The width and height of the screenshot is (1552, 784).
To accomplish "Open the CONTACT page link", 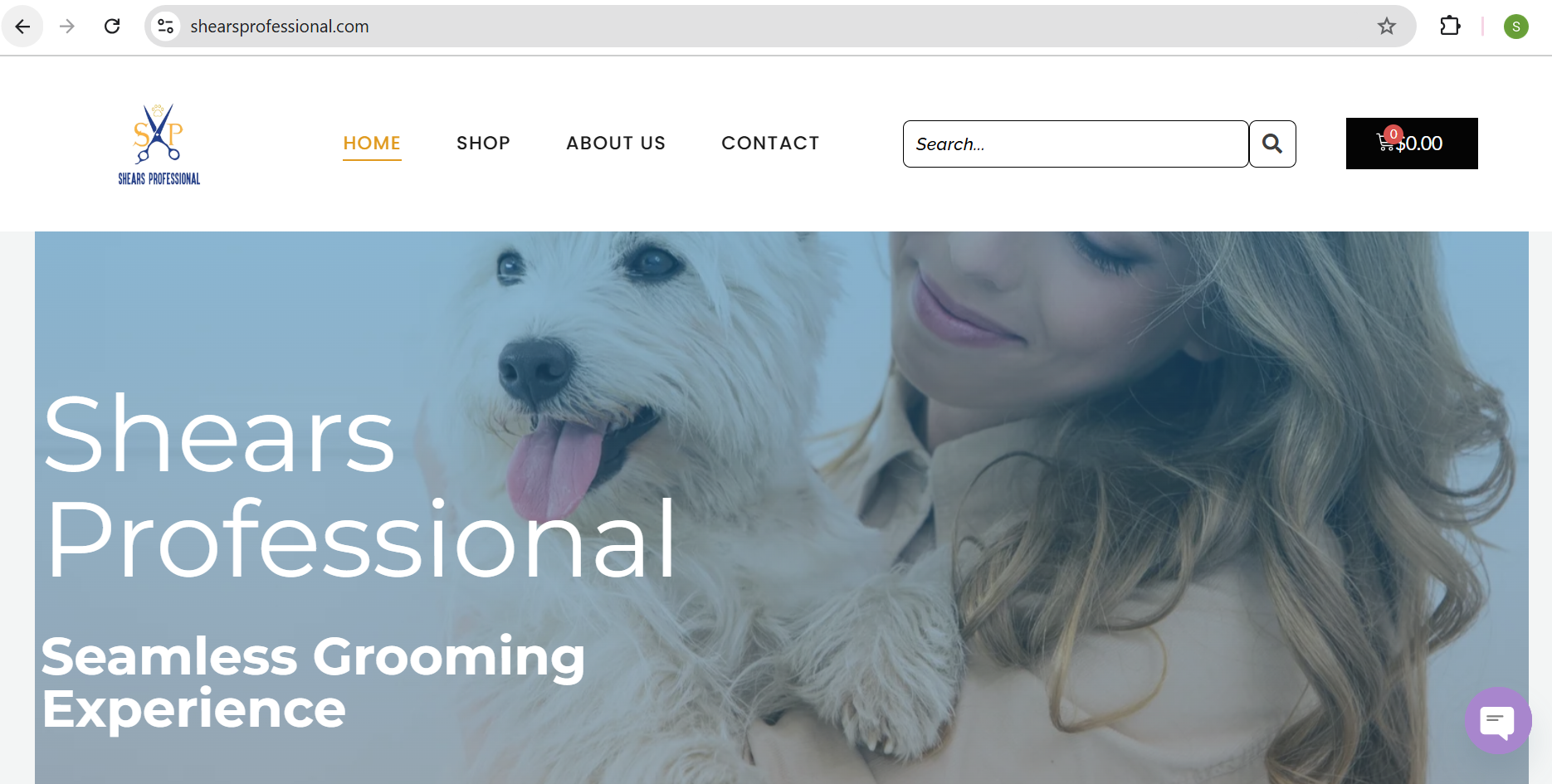I will pos(770,144).
